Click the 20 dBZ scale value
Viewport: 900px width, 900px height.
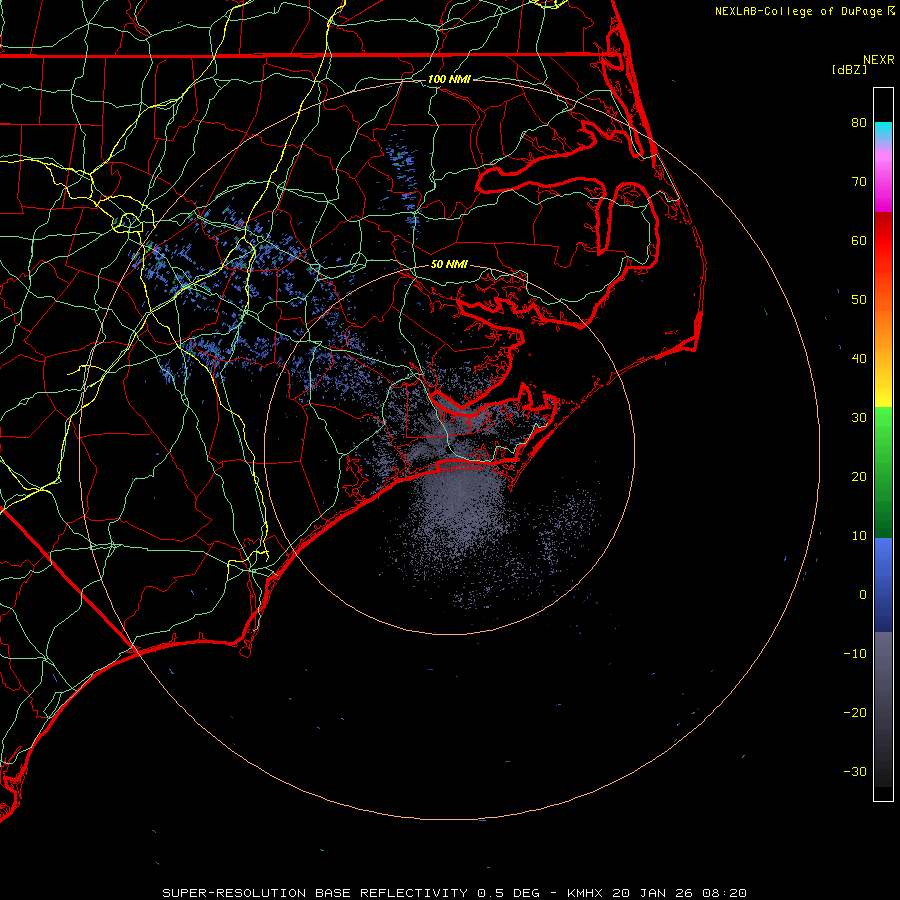859,476
